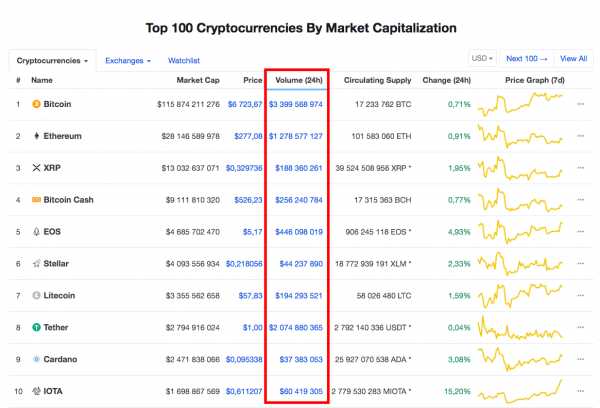Open more options for IOTA row
The width and height of the screenshot is (600, 408).
tap(580, 391)
